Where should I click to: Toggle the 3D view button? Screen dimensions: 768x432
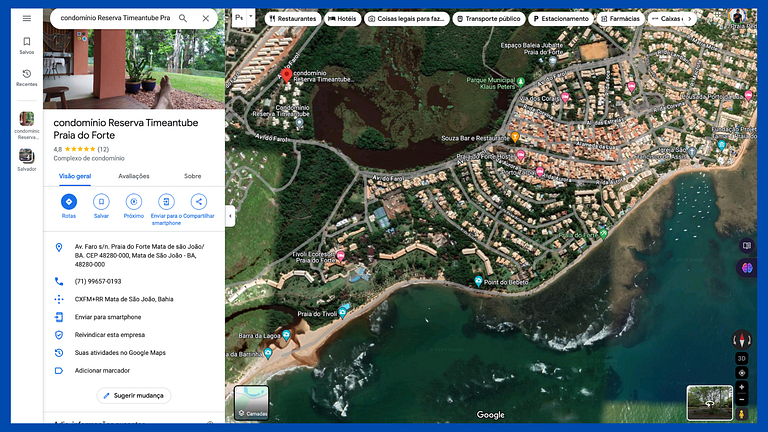pos(742,359)
